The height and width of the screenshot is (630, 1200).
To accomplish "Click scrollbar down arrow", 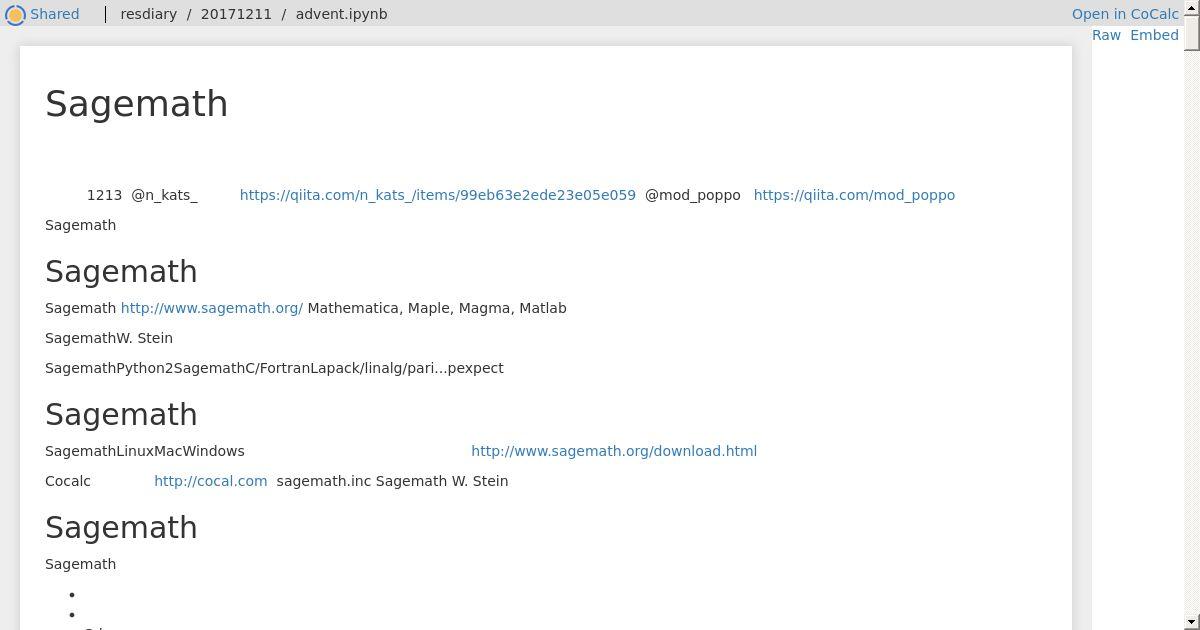I will [x=1191, y=622].
